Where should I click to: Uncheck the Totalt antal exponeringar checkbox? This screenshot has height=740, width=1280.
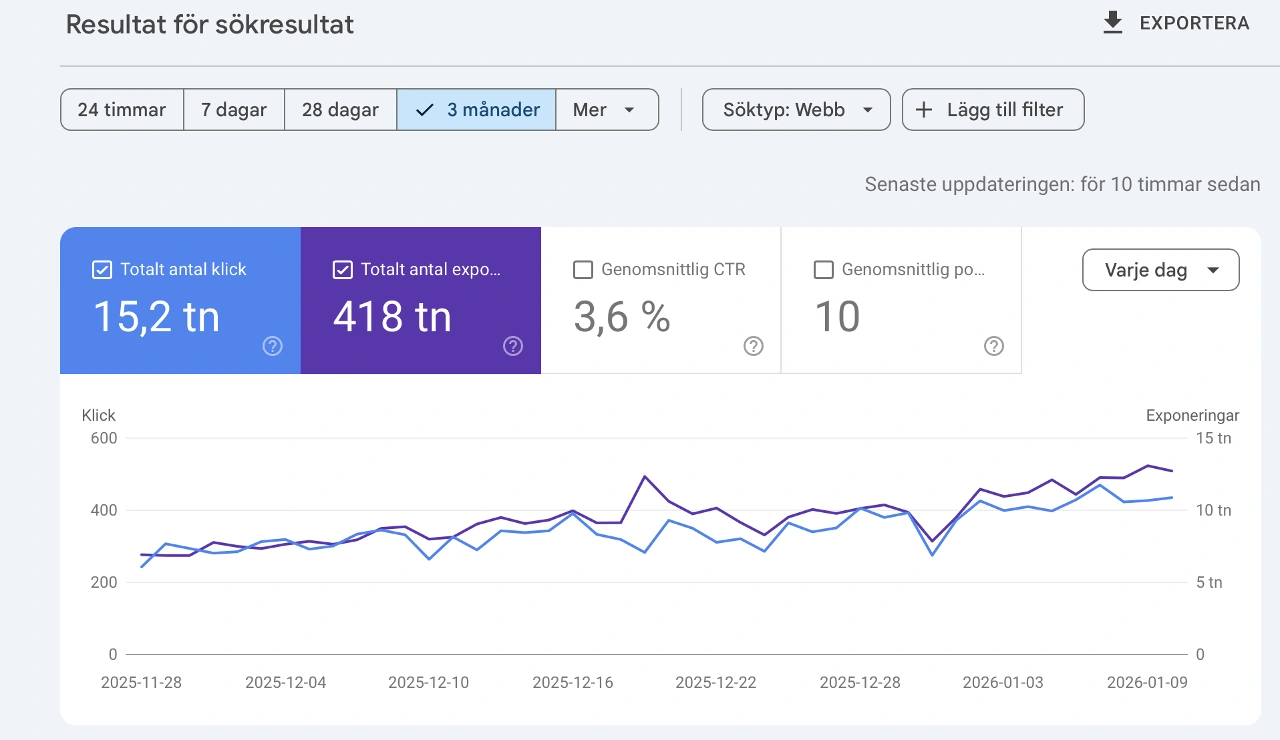pyautogui.click(x=342, y=269)
